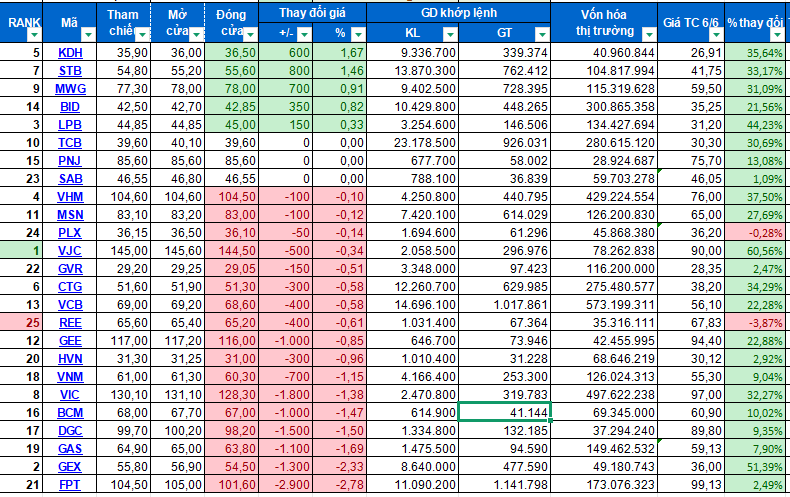This screenshot has width=790, height=497.
Task: Open the Vốn hóa thị trường filter dropdown
Action: click(x=649, y=35)
